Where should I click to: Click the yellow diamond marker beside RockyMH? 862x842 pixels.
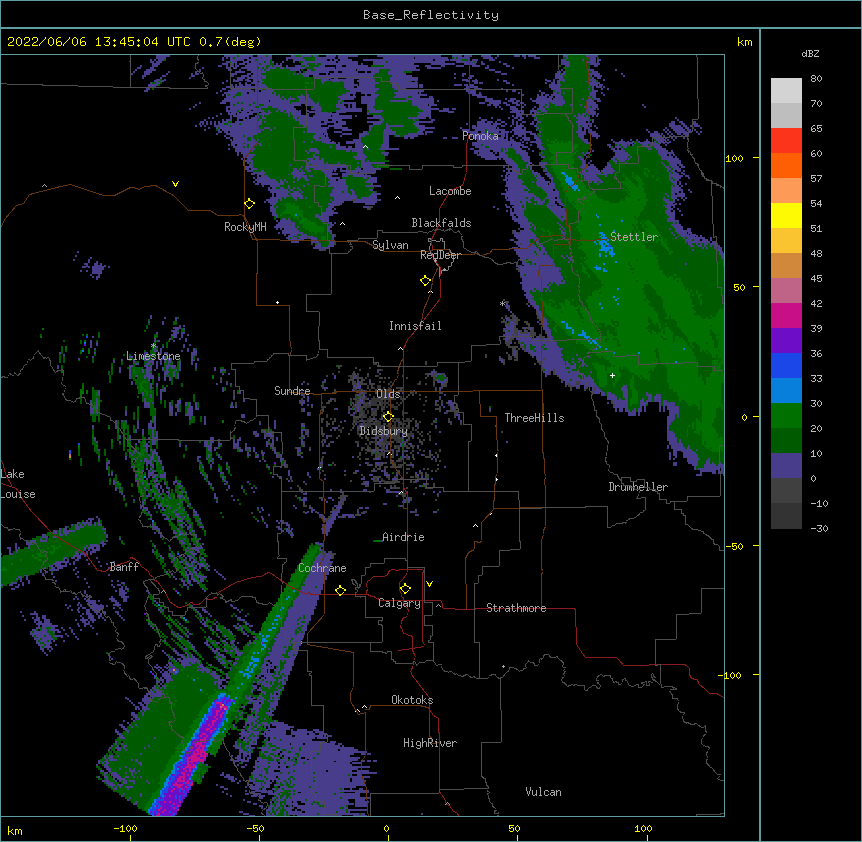point(249,204)
